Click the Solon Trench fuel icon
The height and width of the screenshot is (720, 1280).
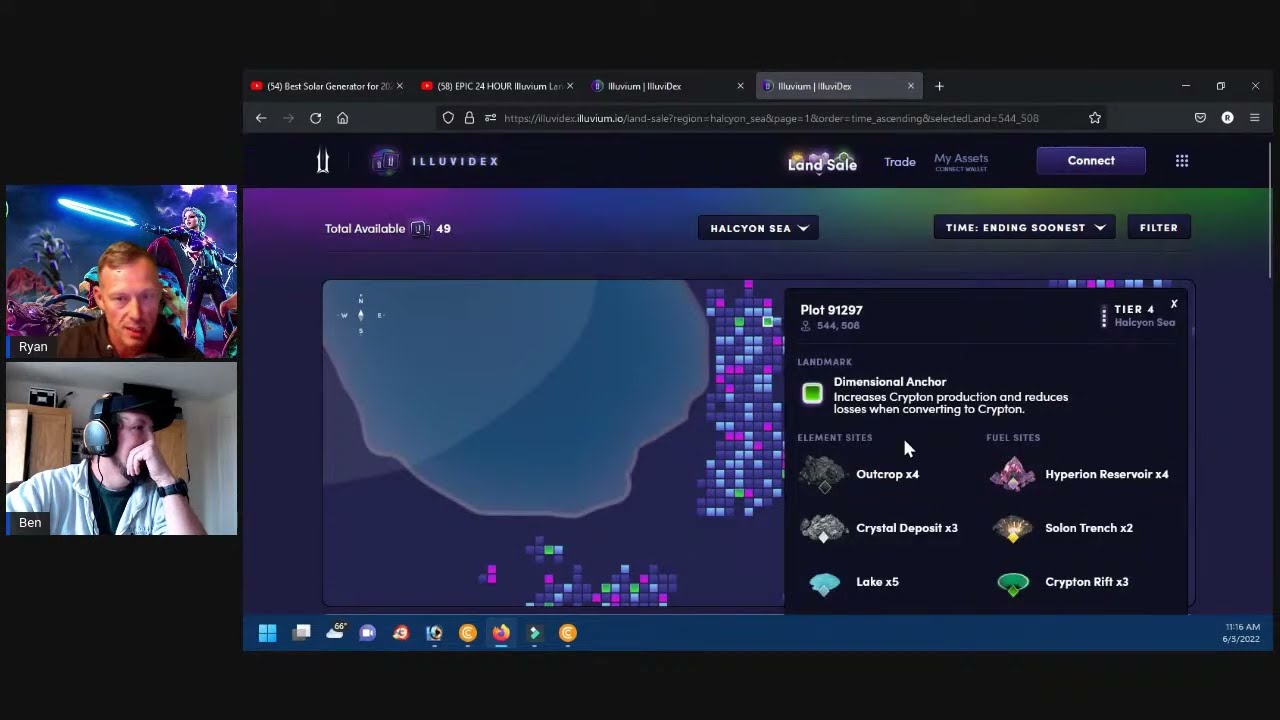[x=1013, y=529]
